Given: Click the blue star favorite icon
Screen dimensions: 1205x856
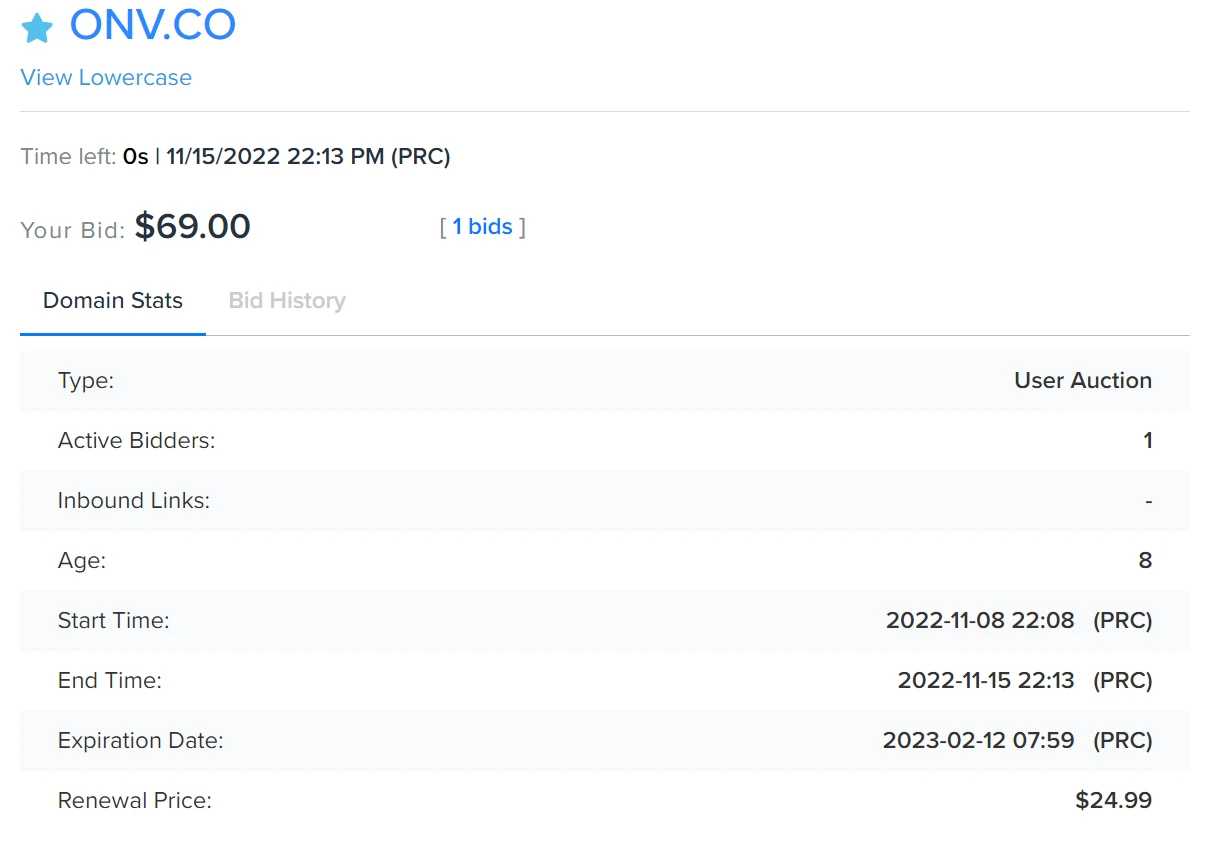Looking at the screenshot, I should pyautogui.click(x=37, y=28).
